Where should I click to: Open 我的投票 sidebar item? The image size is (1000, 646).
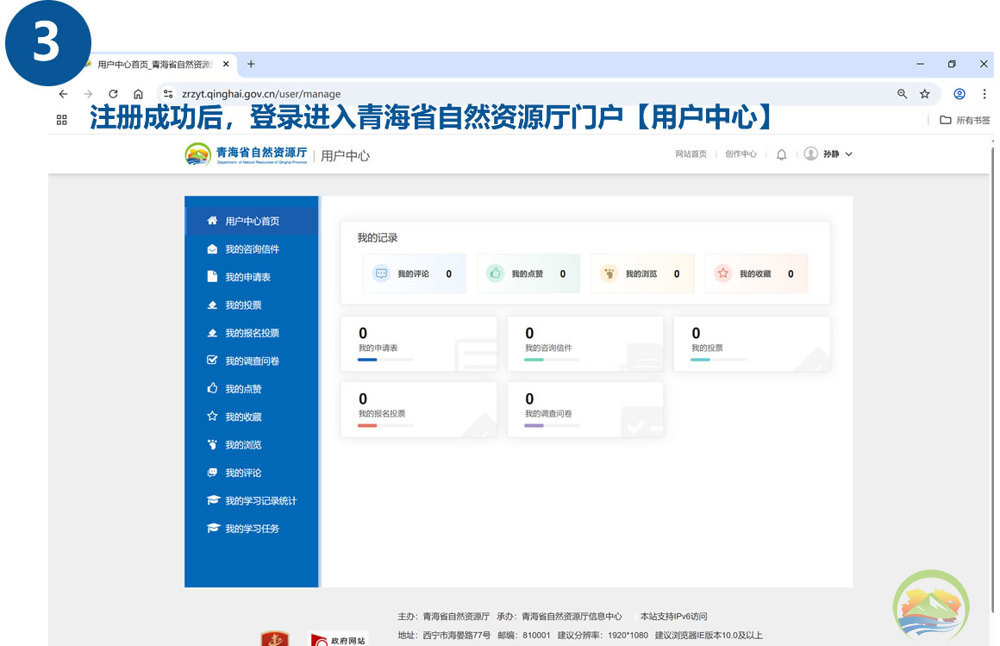tap(251, 305)
